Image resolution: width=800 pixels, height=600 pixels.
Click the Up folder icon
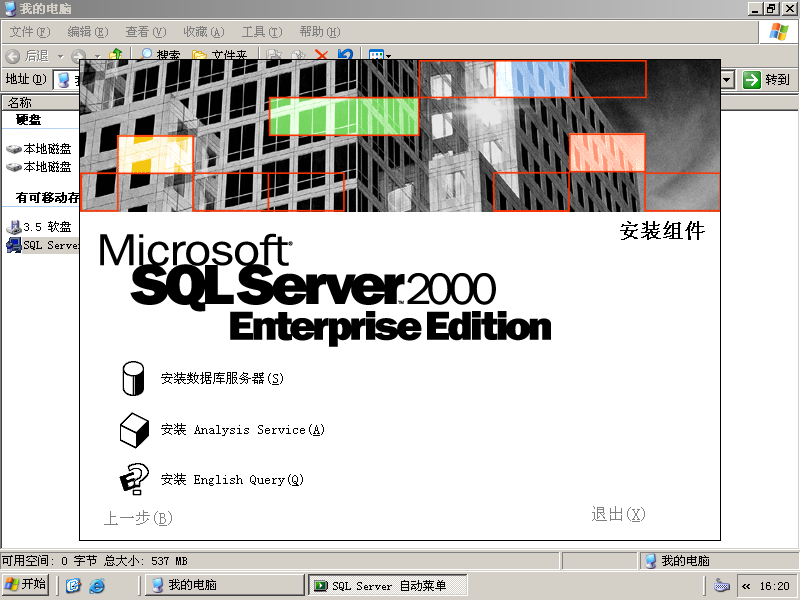[116, 54]
